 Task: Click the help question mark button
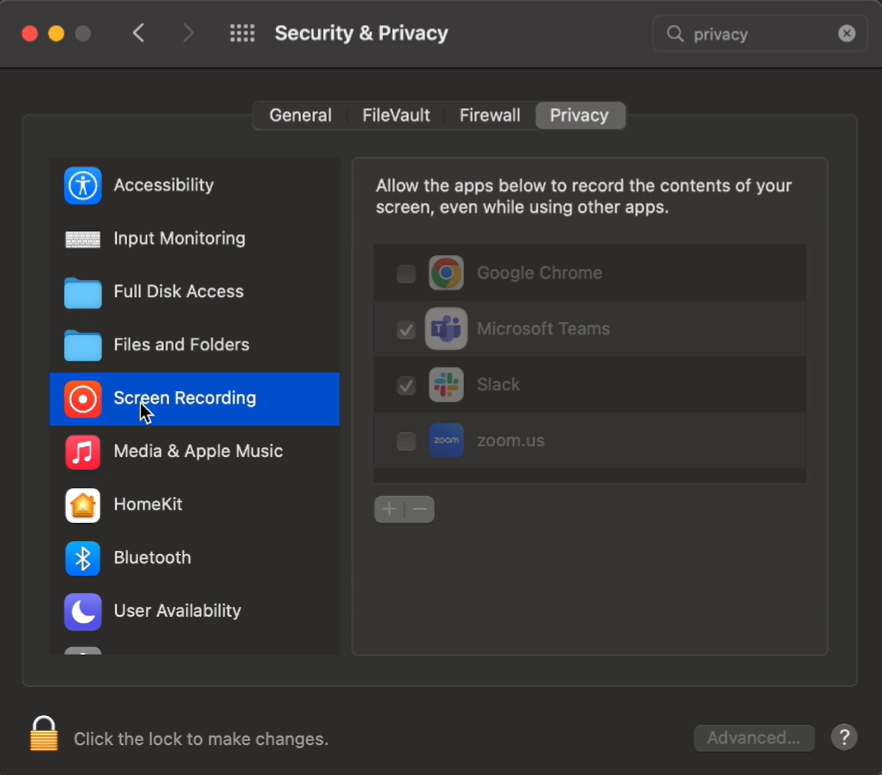coord(843,738)
